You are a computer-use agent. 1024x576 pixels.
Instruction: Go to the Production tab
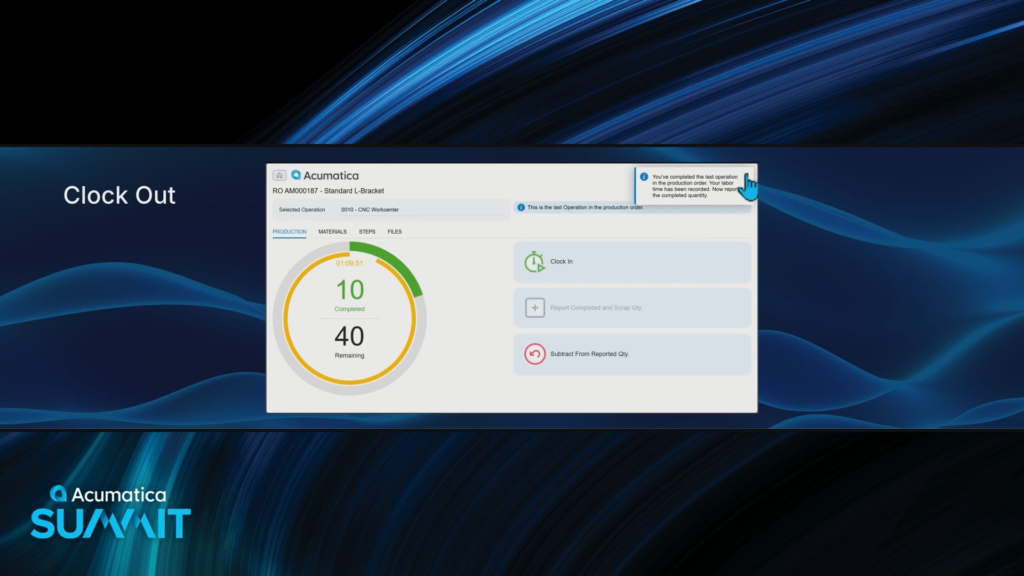pyautogui.click(x=289, y=232)
